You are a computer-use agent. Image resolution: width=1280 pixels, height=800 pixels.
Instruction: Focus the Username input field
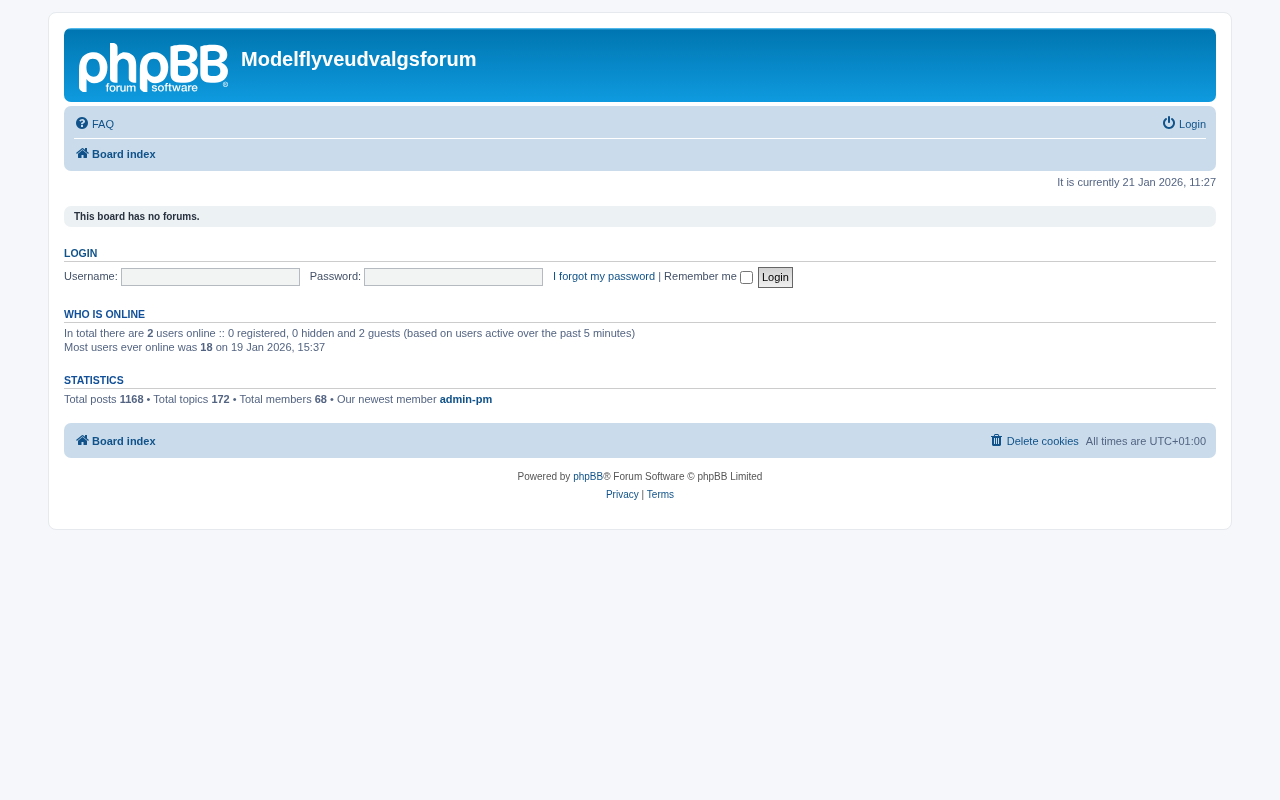click(210, 277)
